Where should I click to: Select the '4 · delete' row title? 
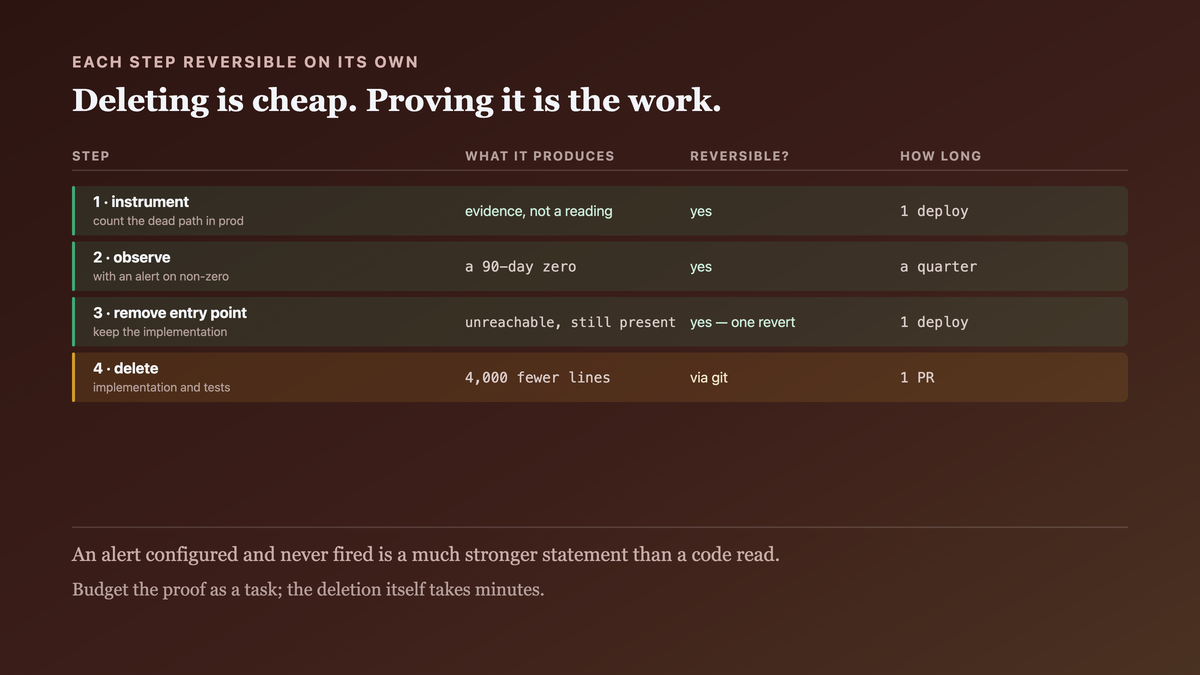(x=126, y=368)
